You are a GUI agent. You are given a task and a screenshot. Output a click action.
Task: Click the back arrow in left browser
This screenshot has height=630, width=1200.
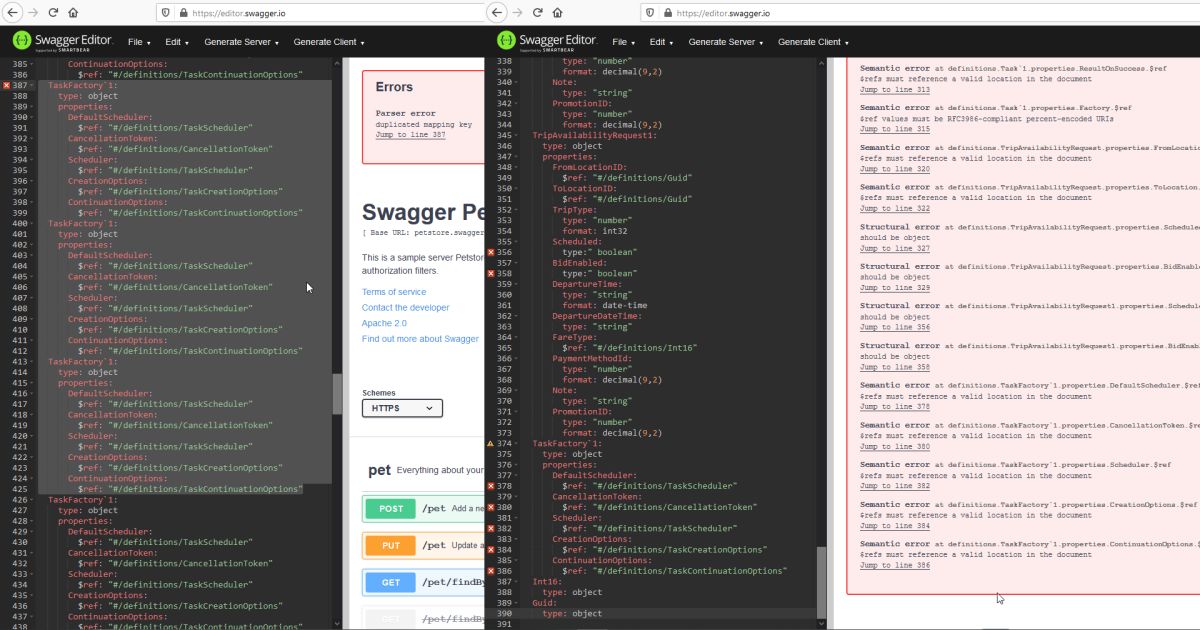coord(11,13)
